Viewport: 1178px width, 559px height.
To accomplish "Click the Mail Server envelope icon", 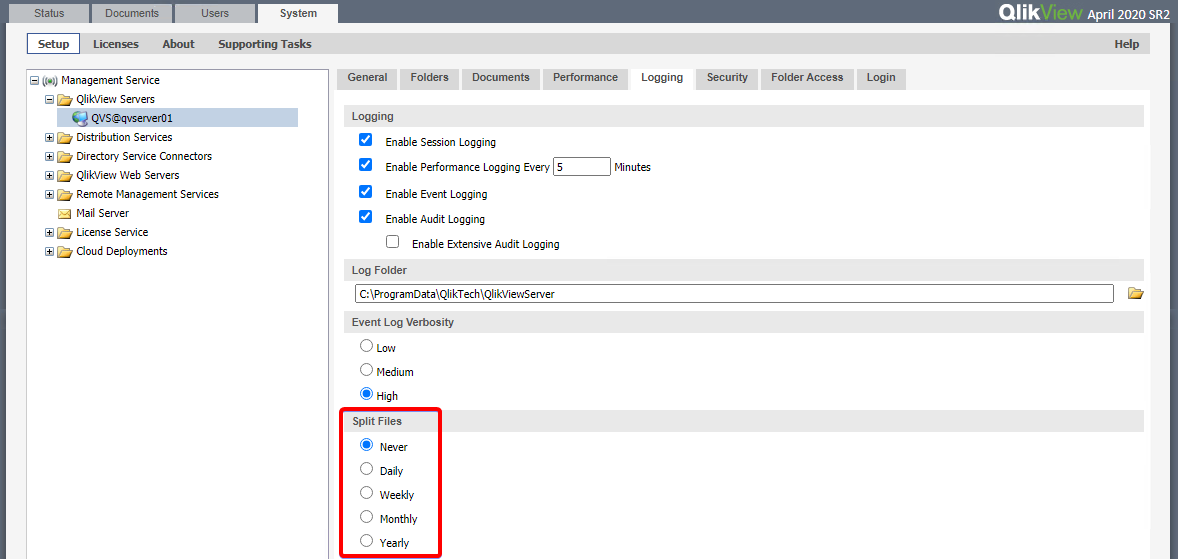I will click(65, 213).
